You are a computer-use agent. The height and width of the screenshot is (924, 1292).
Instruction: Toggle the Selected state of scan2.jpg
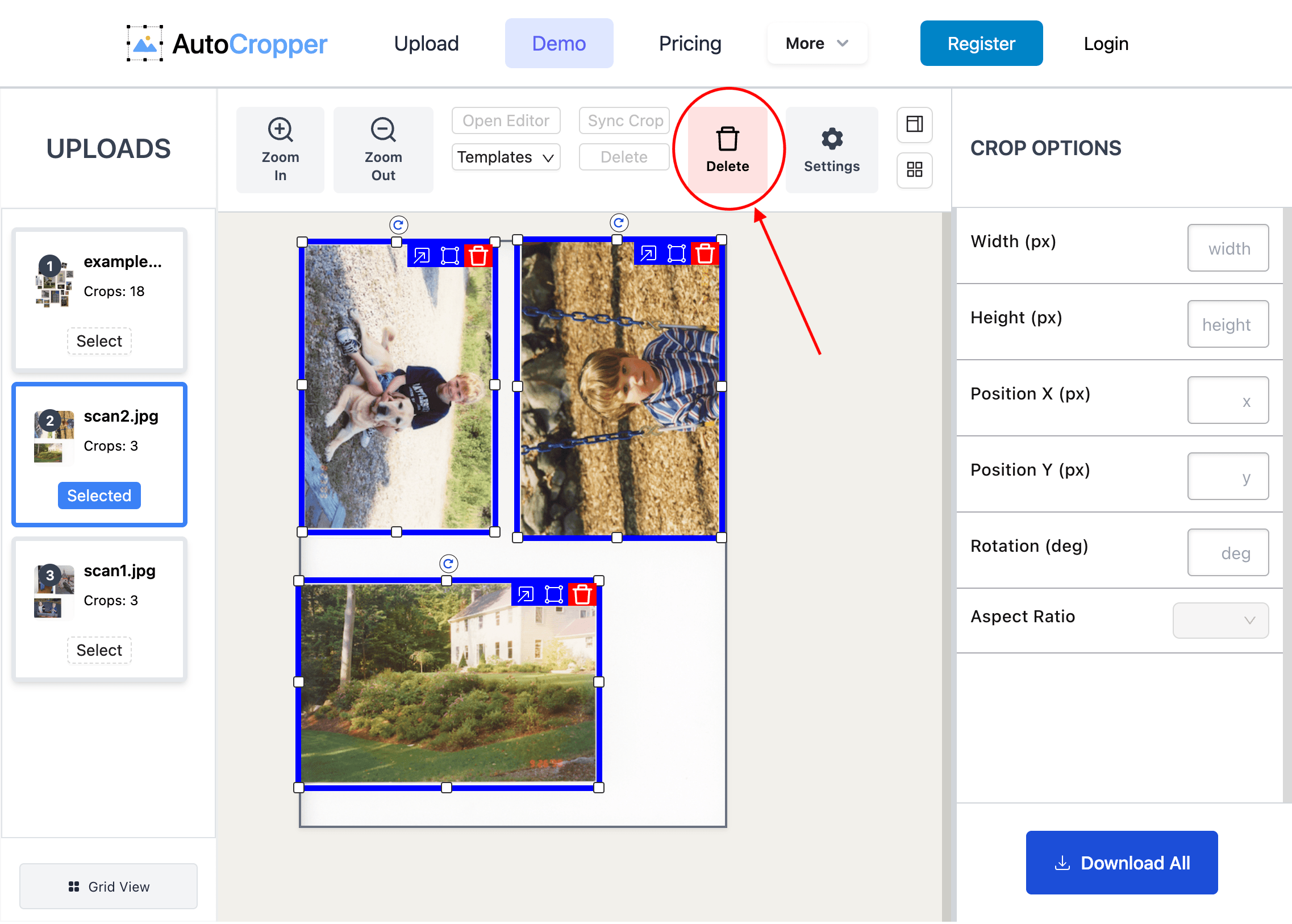(x=99, y=496)
